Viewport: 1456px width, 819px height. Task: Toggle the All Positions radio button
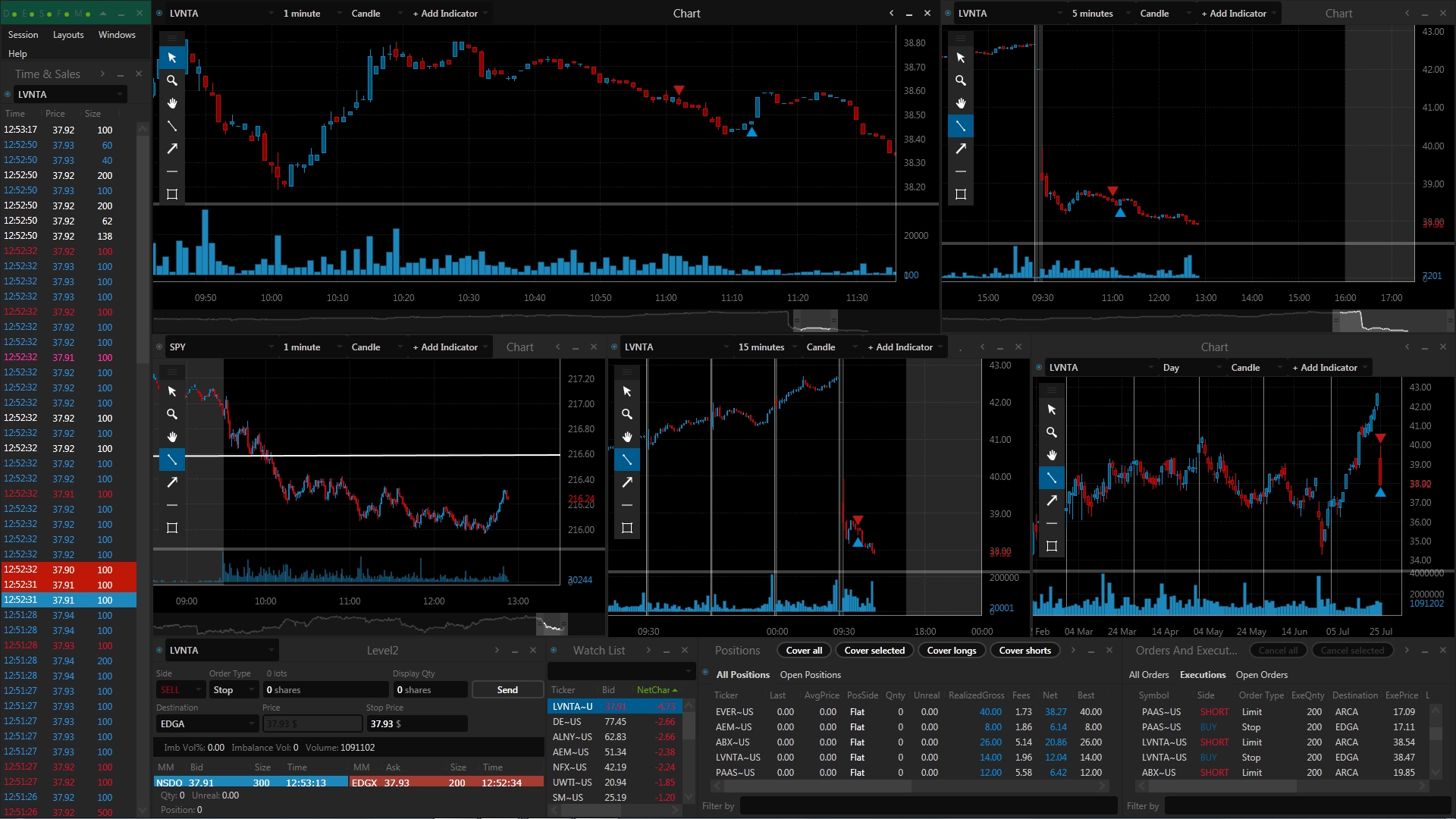pyautogui.click(x=706, y=673)
